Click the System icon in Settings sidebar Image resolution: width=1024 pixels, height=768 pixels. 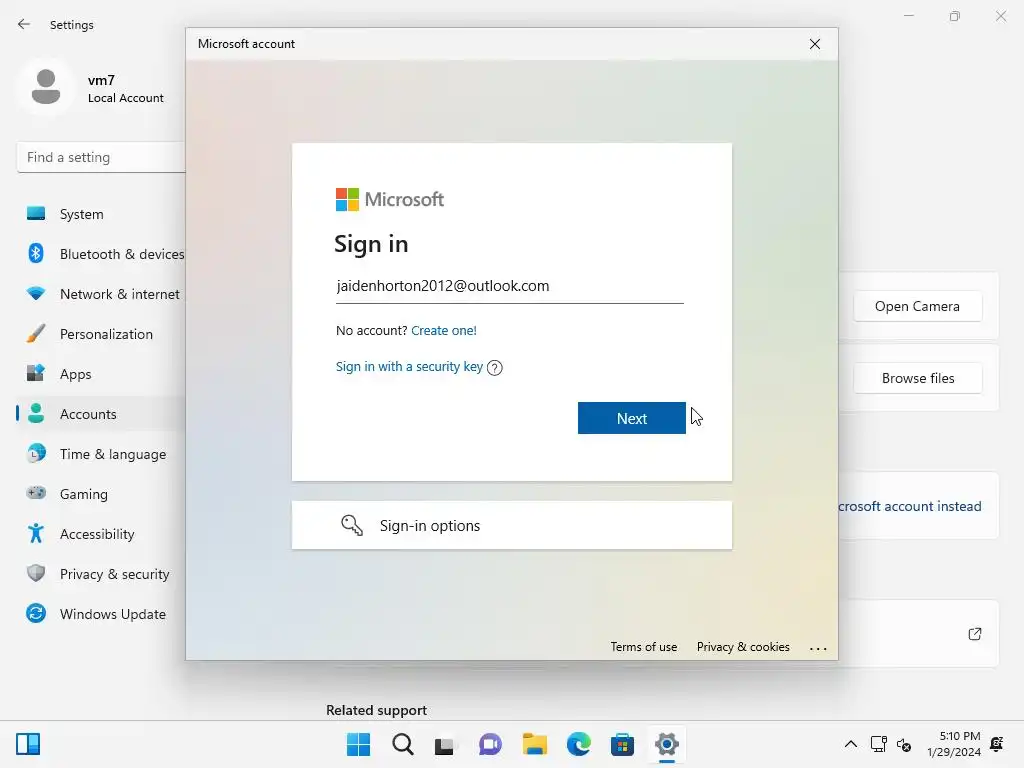36,214
